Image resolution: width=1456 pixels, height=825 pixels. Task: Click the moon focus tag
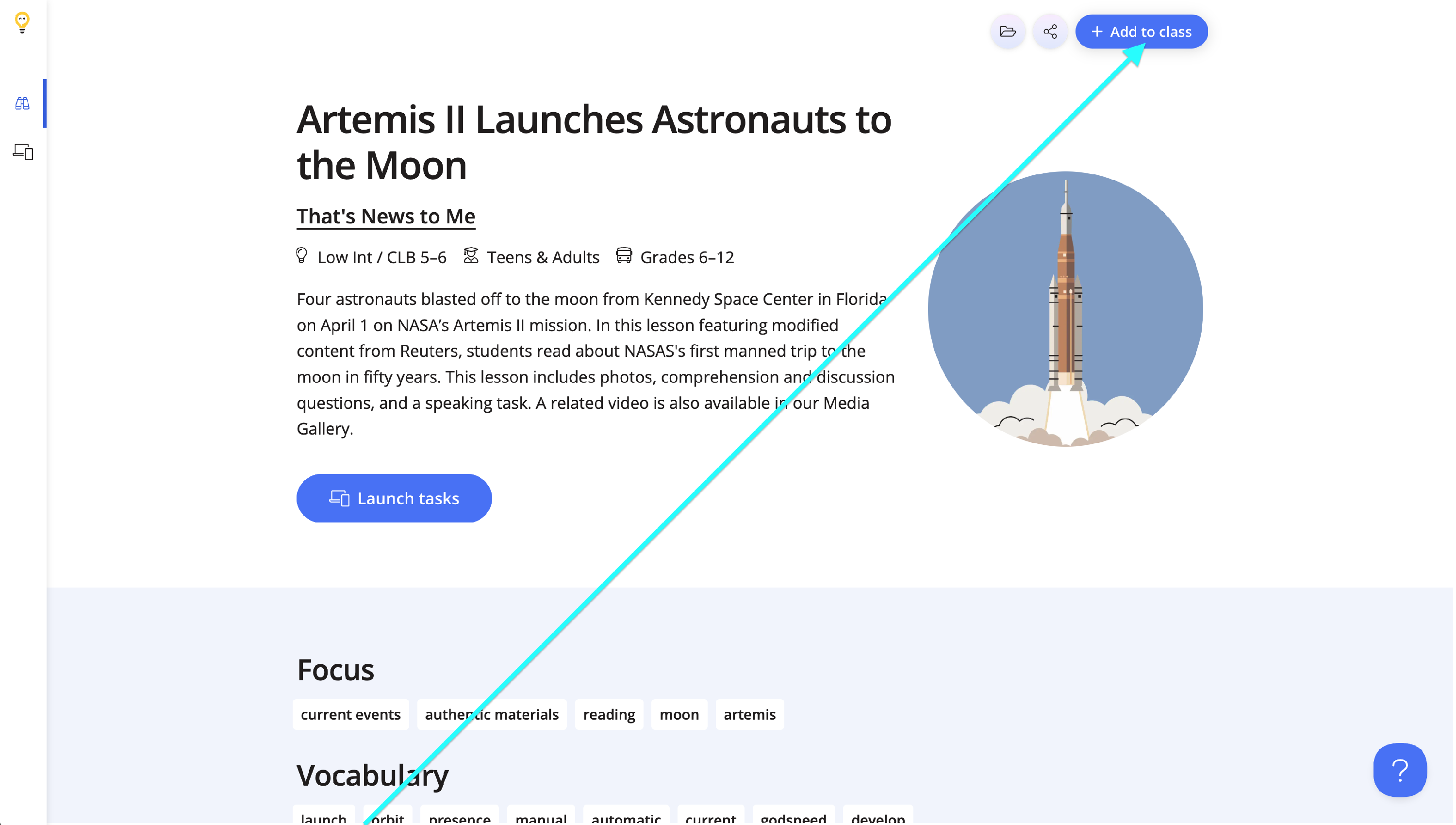678,714
